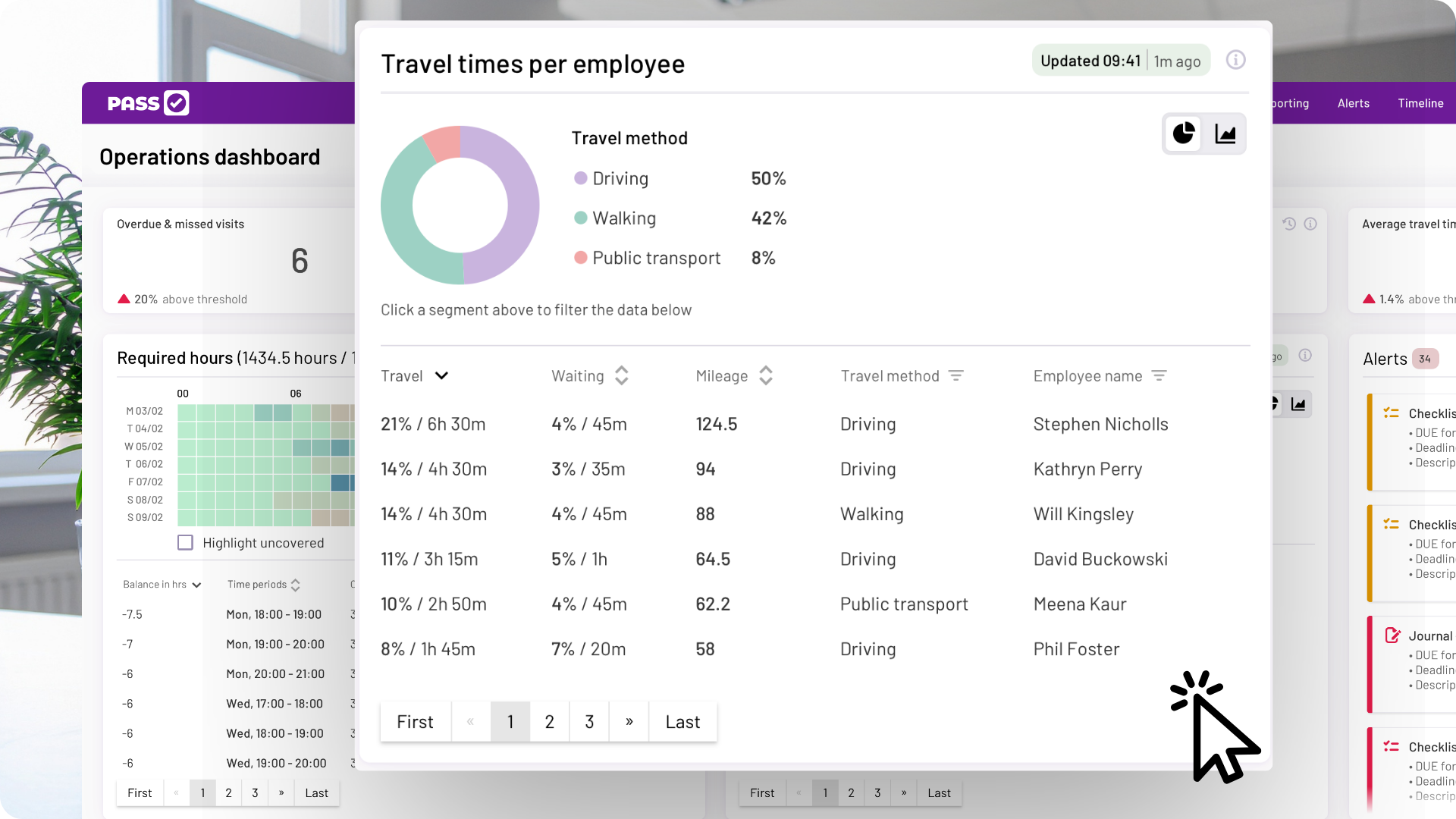
Task: Switch to area chart view in modal
Action: pyautogui.click(x=1225, y=134)
